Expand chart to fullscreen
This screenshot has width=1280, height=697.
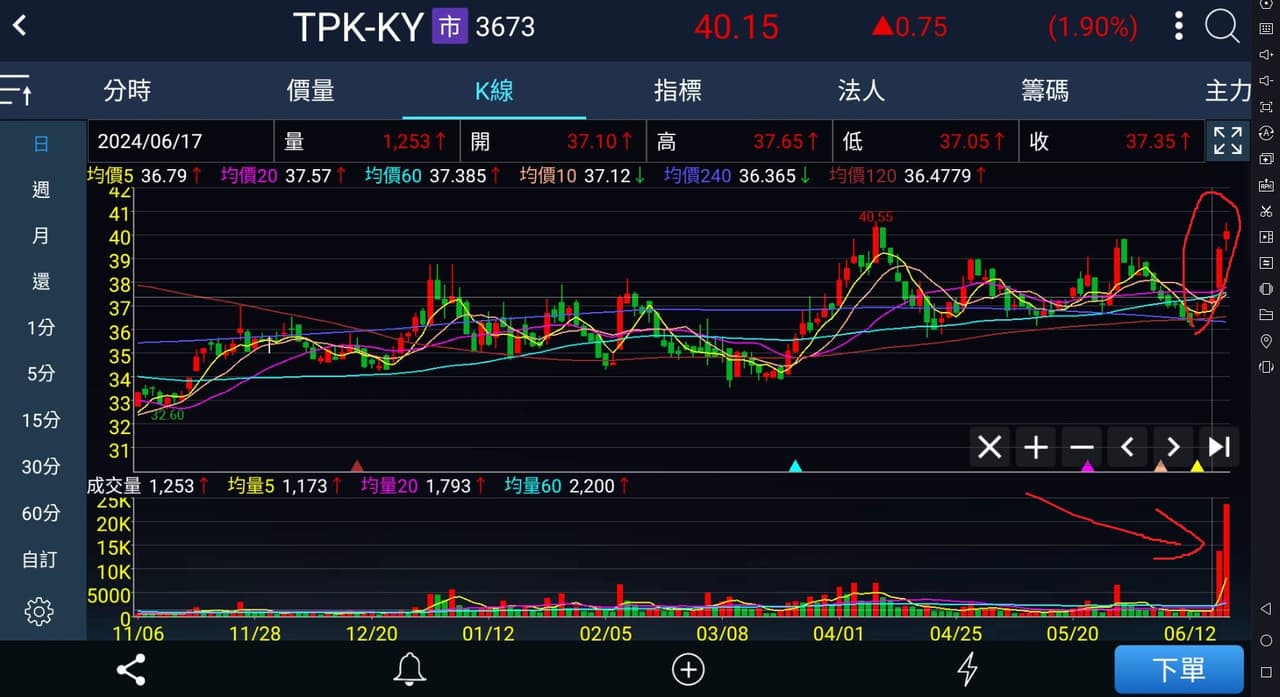[1227, 141]
